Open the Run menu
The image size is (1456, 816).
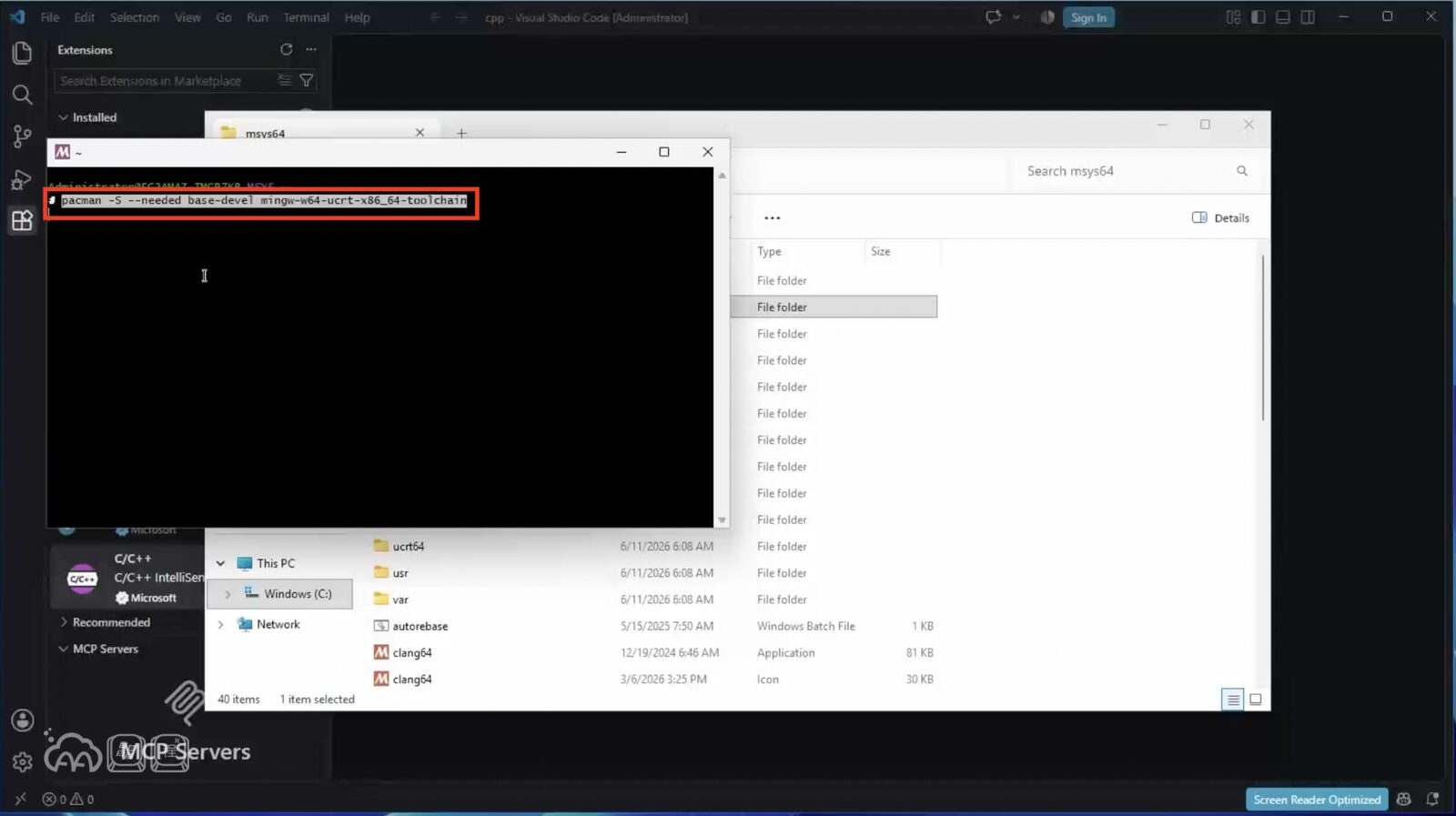(x=258, y=17)
